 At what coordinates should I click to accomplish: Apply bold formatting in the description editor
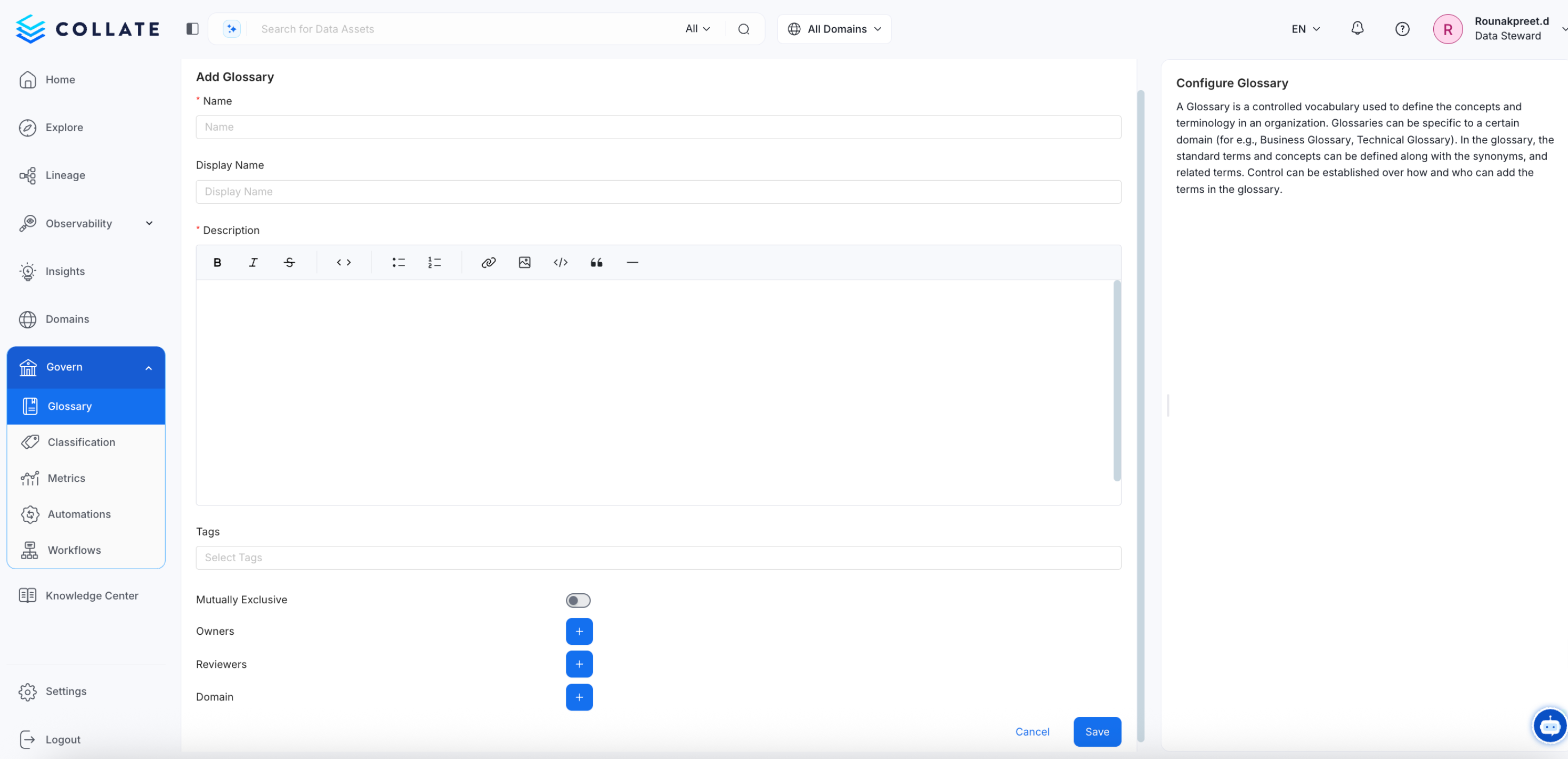tap(217, 262)
